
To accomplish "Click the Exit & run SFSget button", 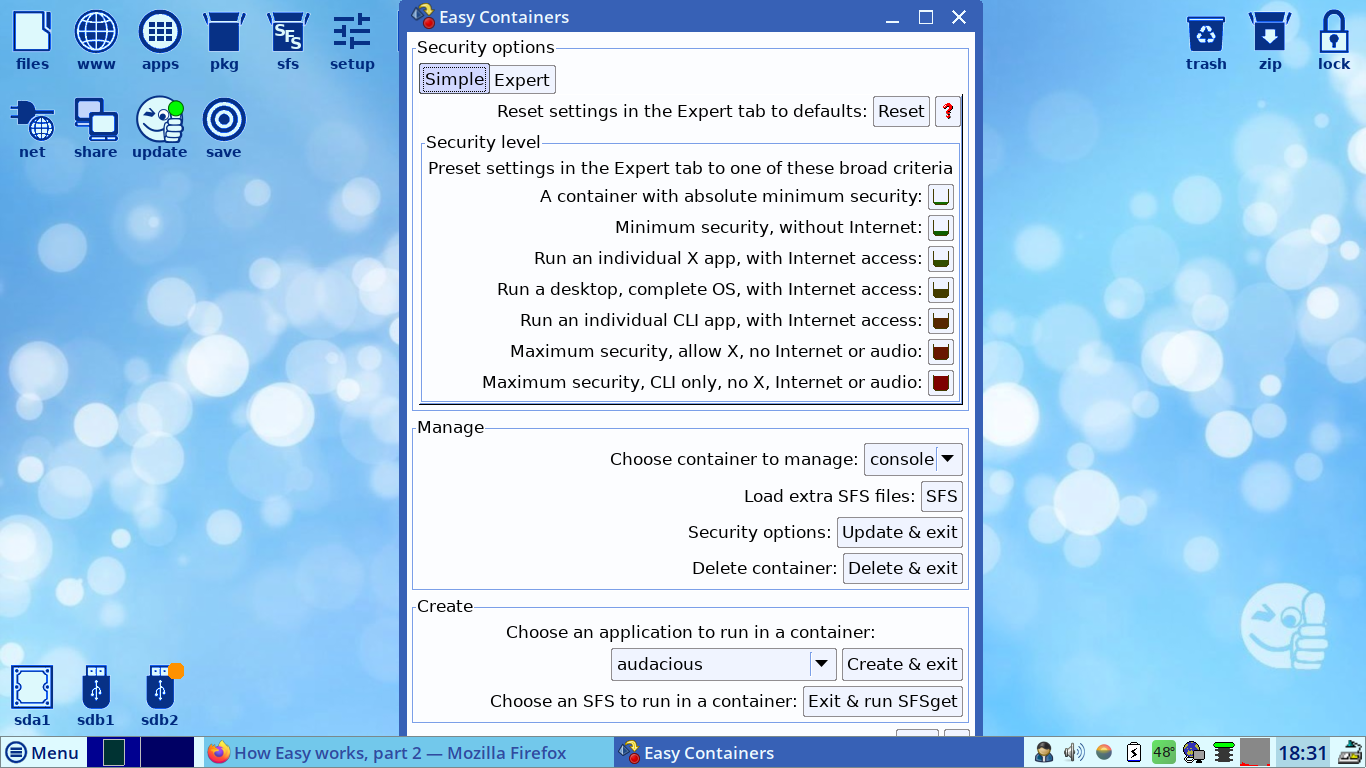I will pos(883,701).
